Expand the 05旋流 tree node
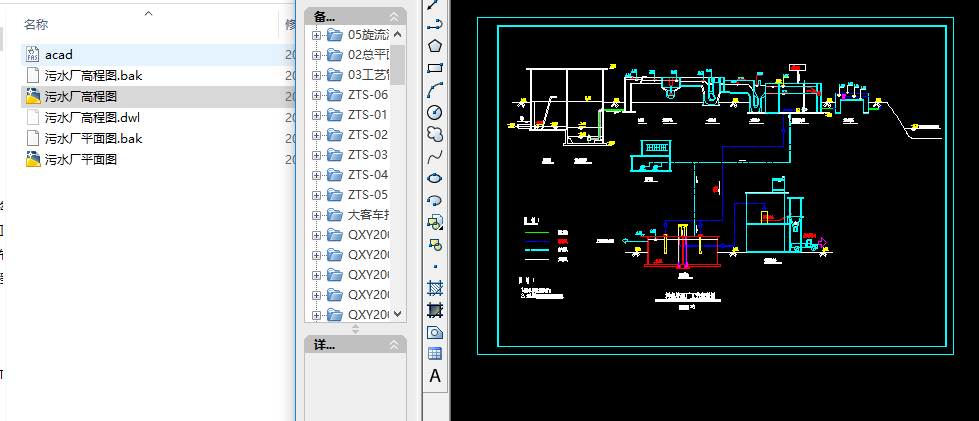The width and height of the screenshot is (979, 421). [x=316, y=36]
